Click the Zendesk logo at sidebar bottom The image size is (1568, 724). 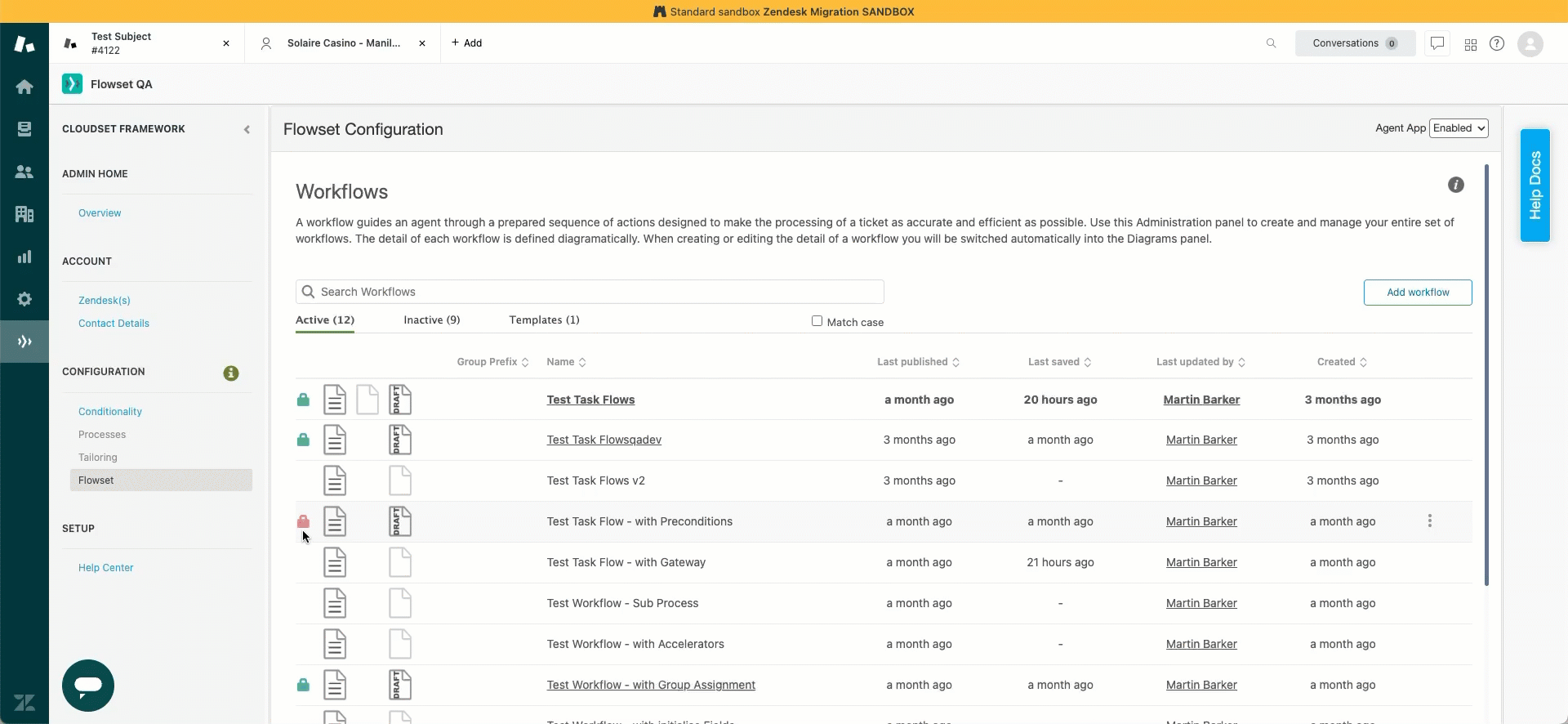pyautogui.click(x=24, y=703)
